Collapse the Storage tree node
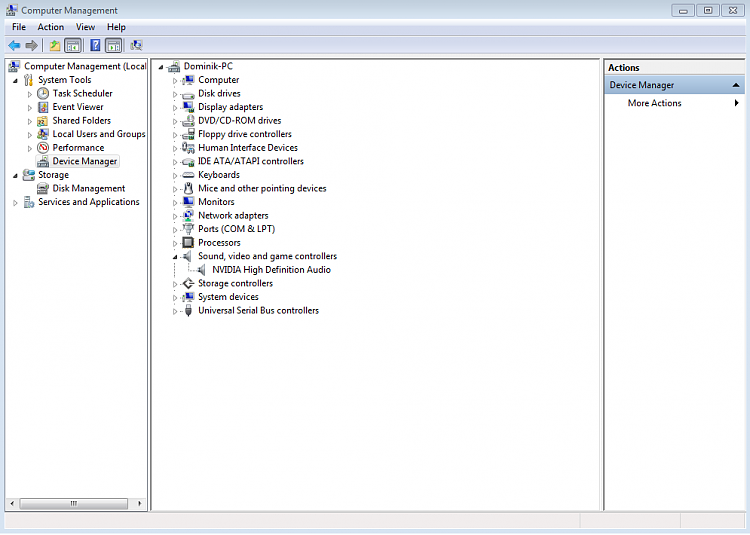 [15, 175]
